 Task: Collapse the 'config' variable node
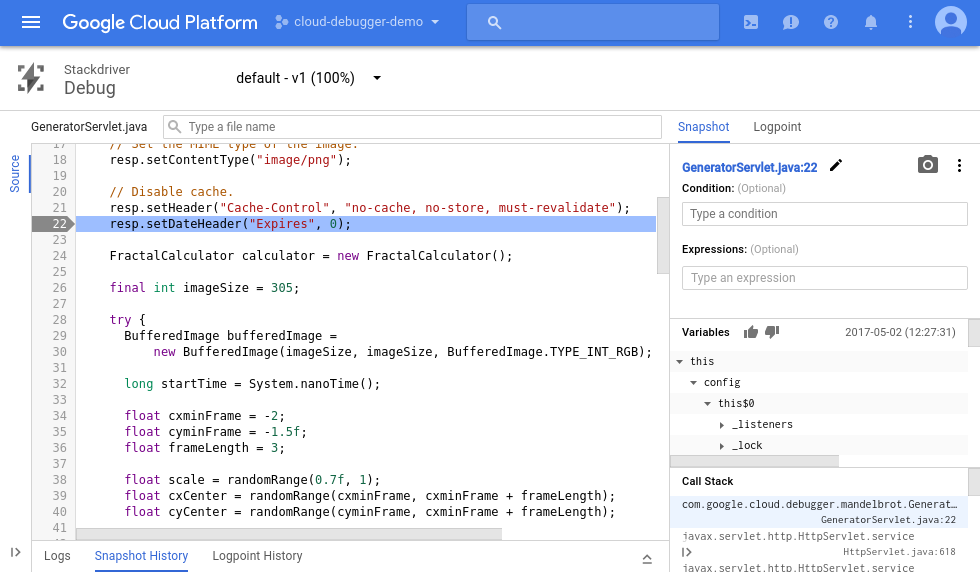(x=694, y=383)
